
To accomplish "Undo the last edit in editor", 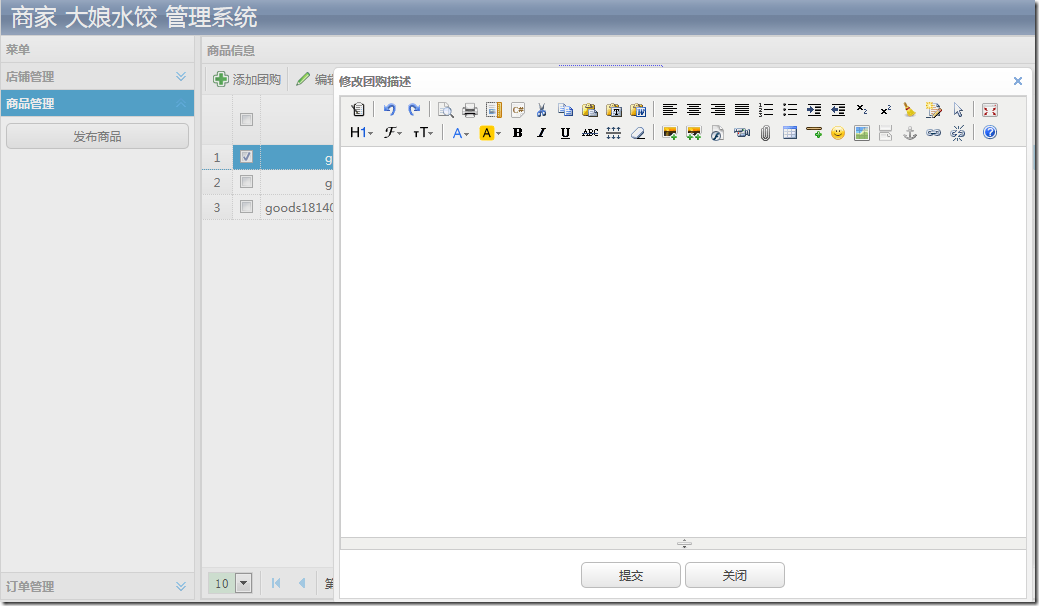I will pyautogui.click(x=390, y=110).
